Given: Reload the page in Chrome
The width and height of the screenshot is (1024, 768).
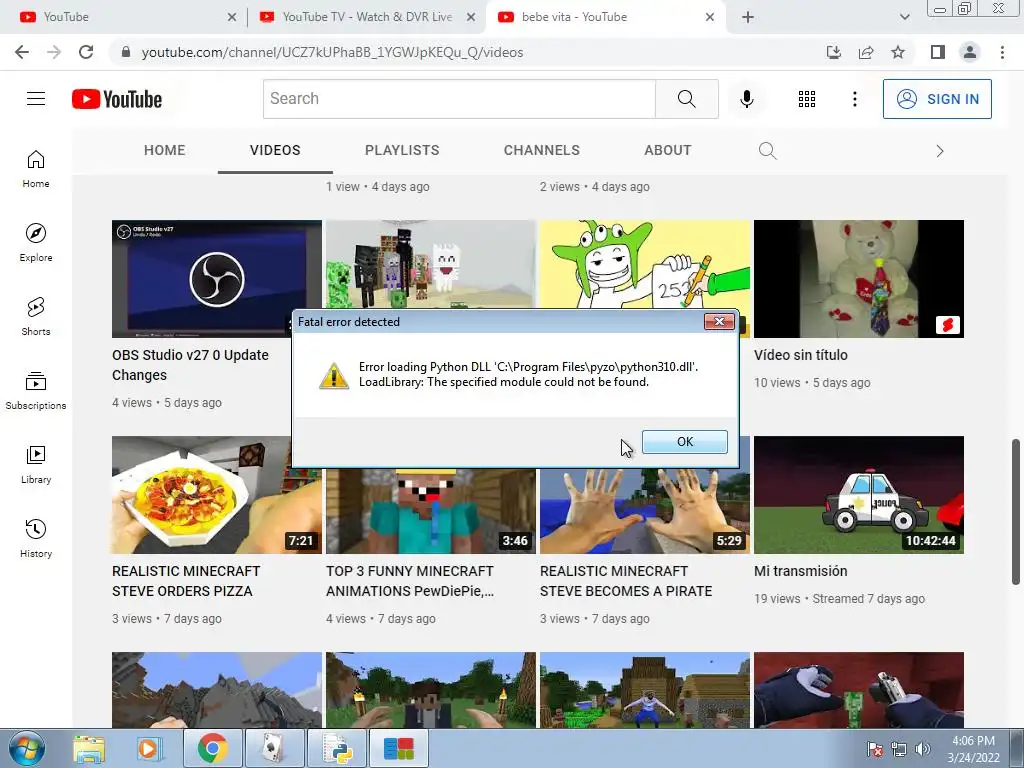Looking at the screenshot, I should [86, 52].
